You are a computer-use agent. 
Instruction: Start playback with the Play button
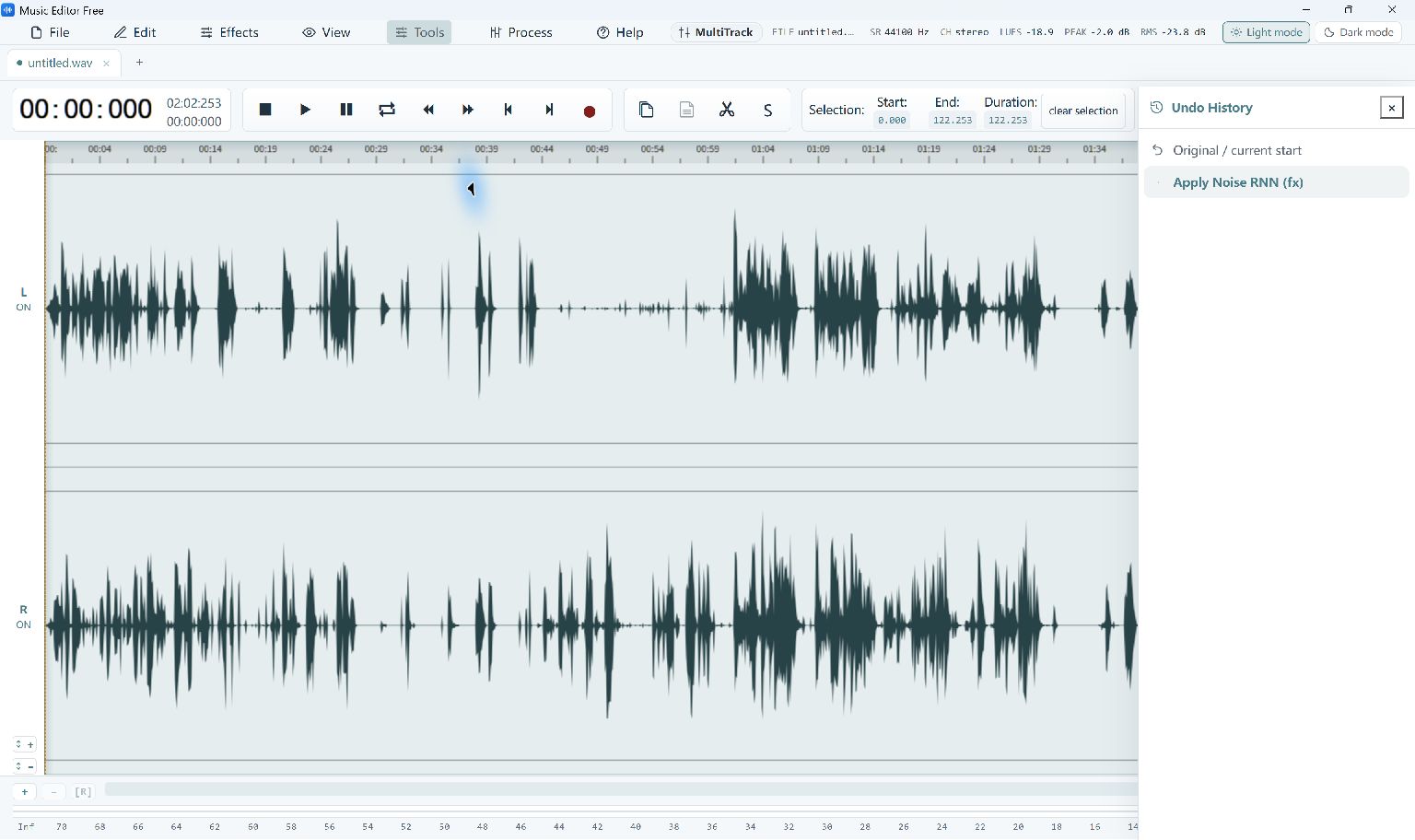[306, 110]
